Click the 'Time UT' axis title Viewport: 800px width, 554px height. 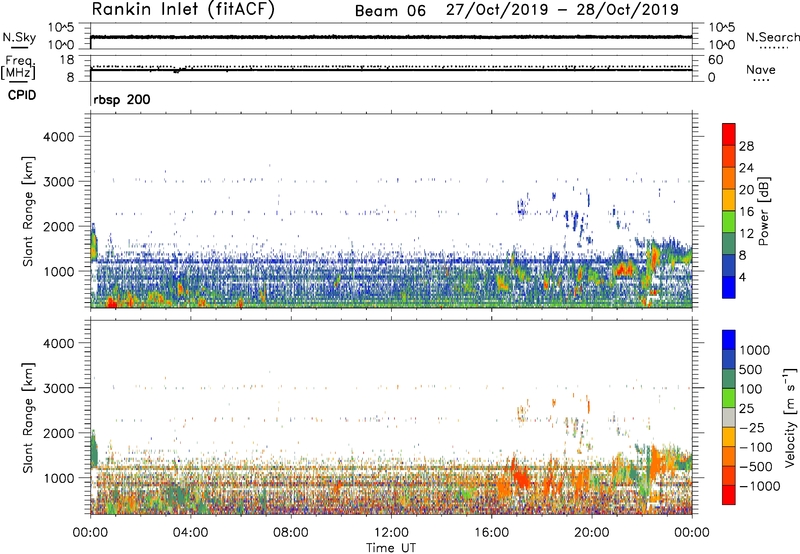coord(391,548)
